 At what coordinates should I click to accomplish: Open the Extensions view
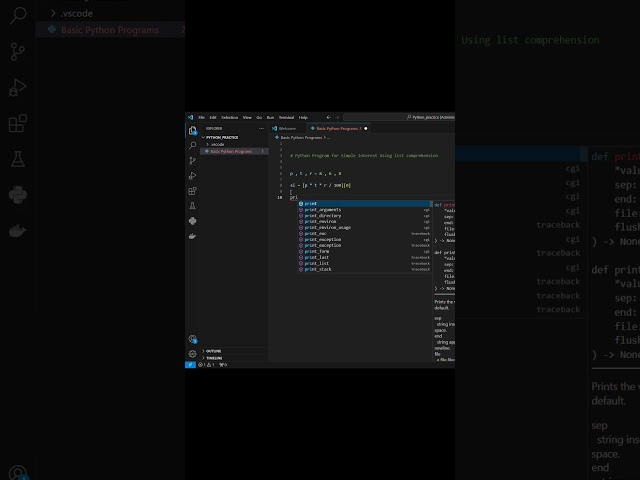(x=192, y=191)
